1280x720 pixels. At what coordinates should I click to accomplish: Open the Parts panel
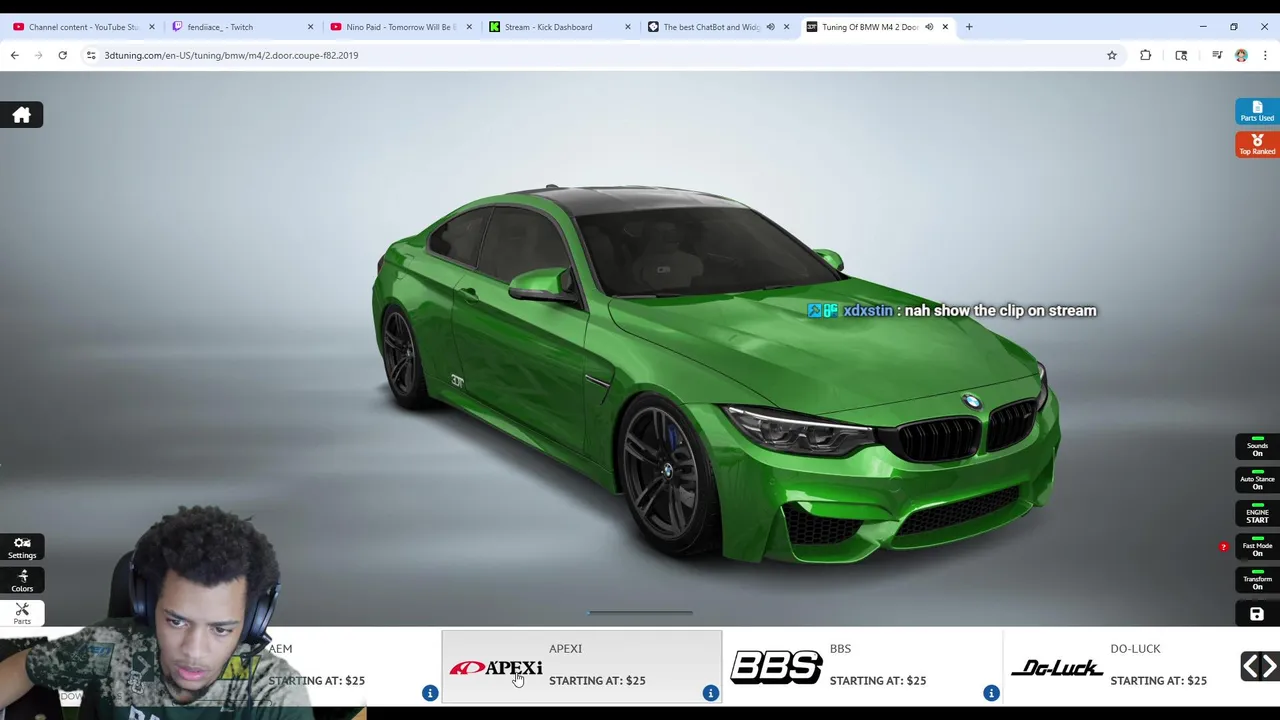tap(22, 614)
